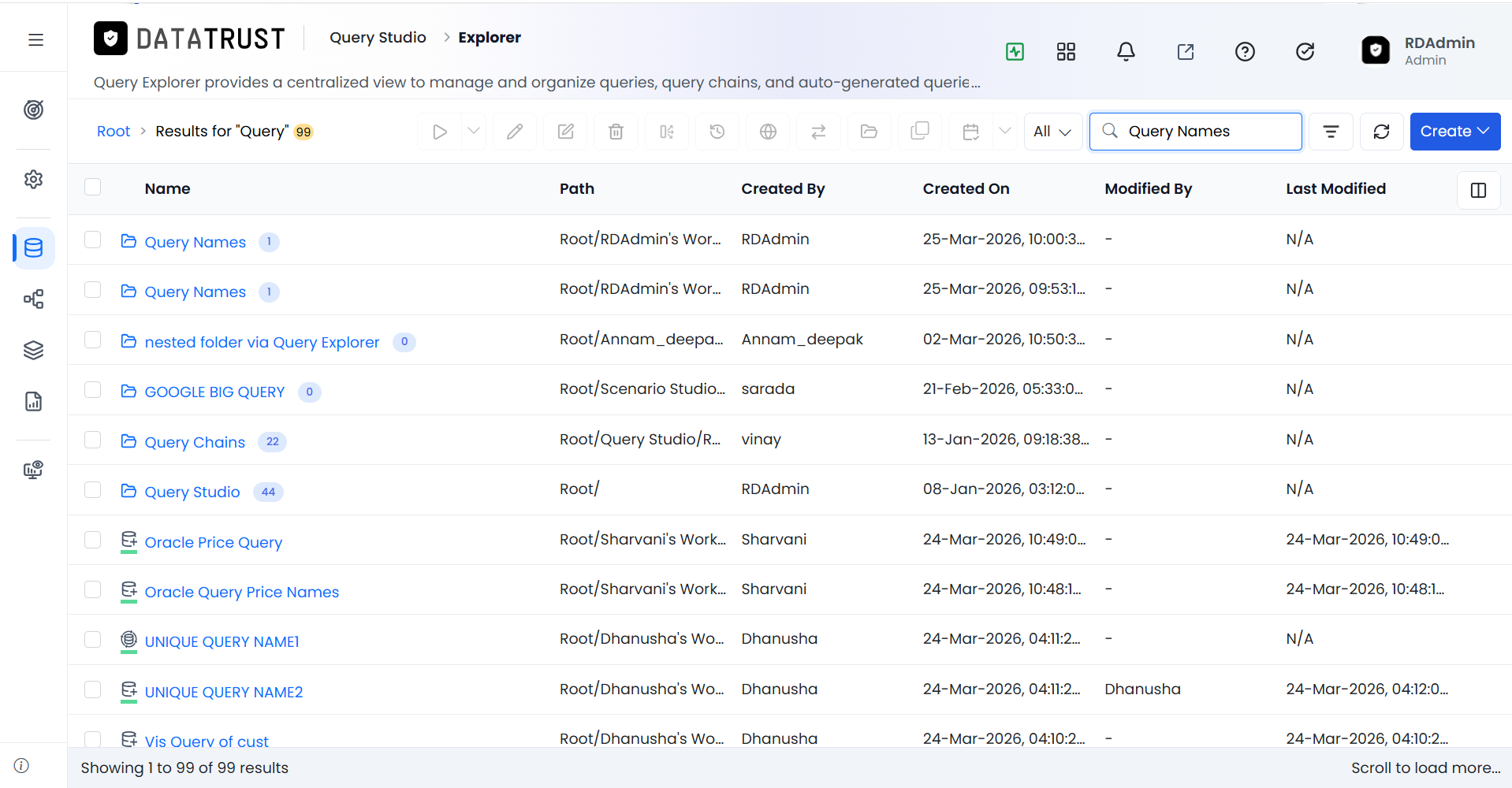Viewport: 1512px width, 788px height.
Task: Click the compare toolbar icon
Action: (667, 132)
